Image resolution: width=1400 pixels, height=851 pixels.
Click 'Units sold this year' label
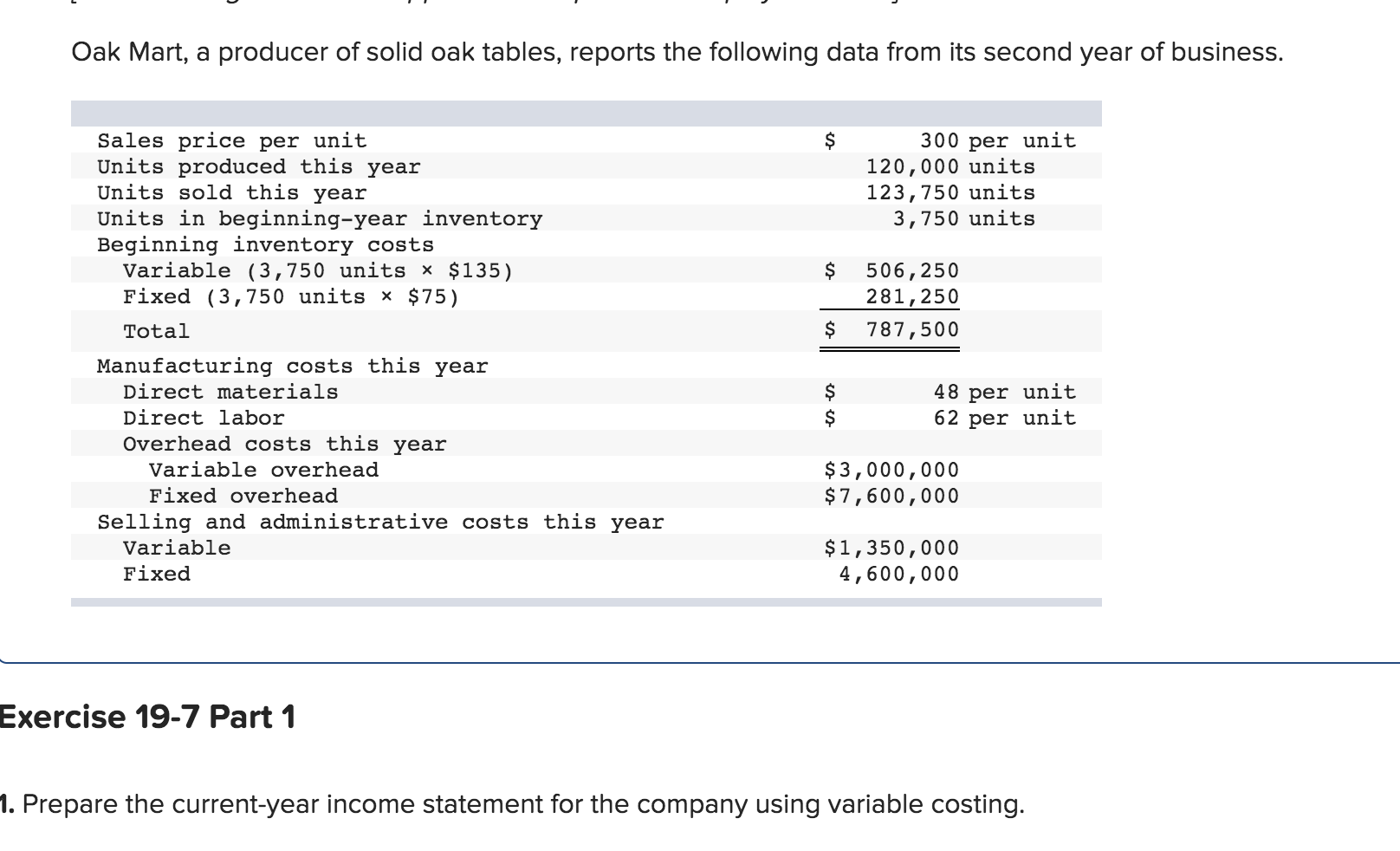(x=231, y=192)
